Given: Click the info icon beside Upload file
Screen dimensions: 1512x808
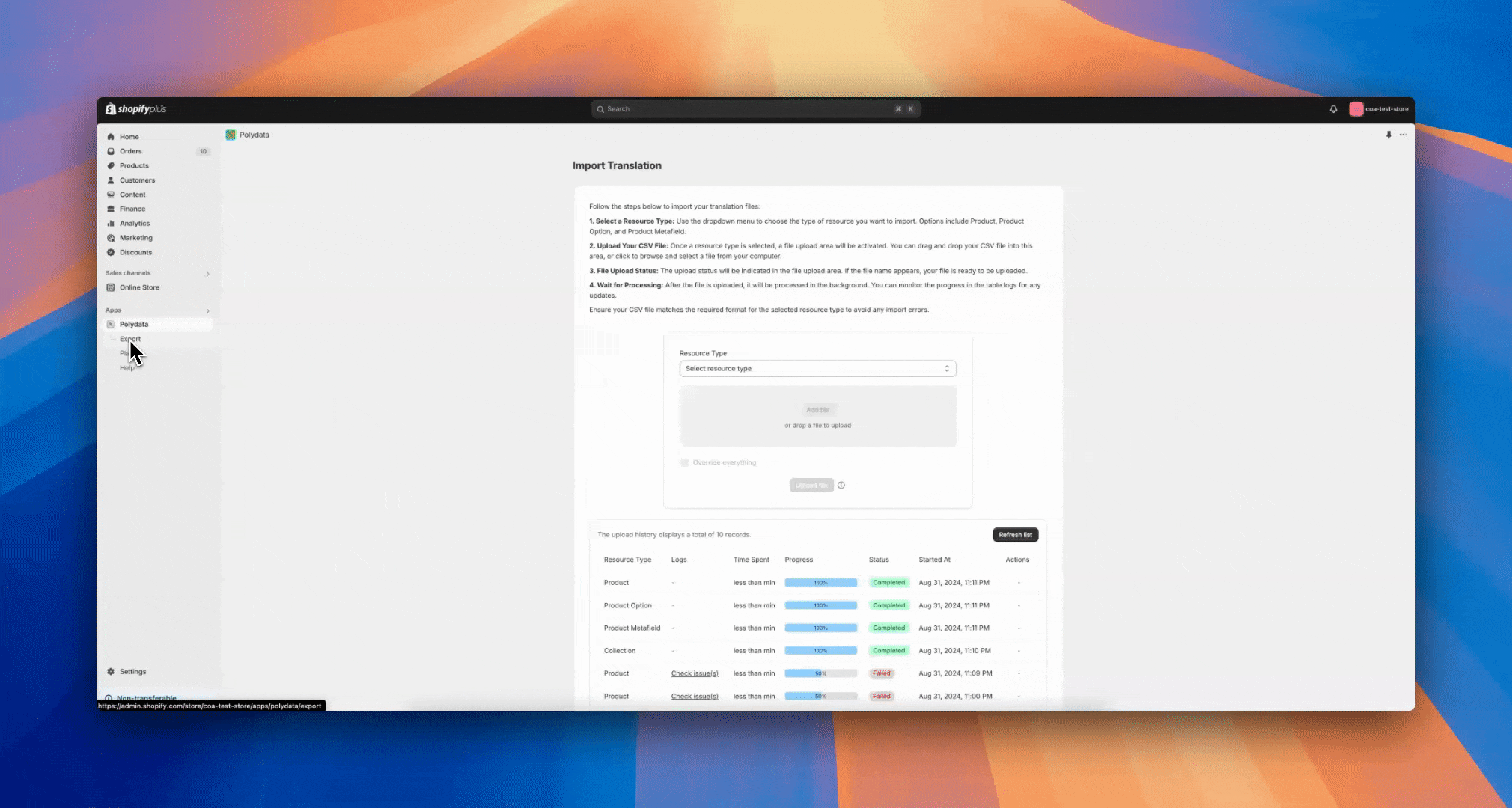Looking at the screenshot, I should click(x=841, y=486).
